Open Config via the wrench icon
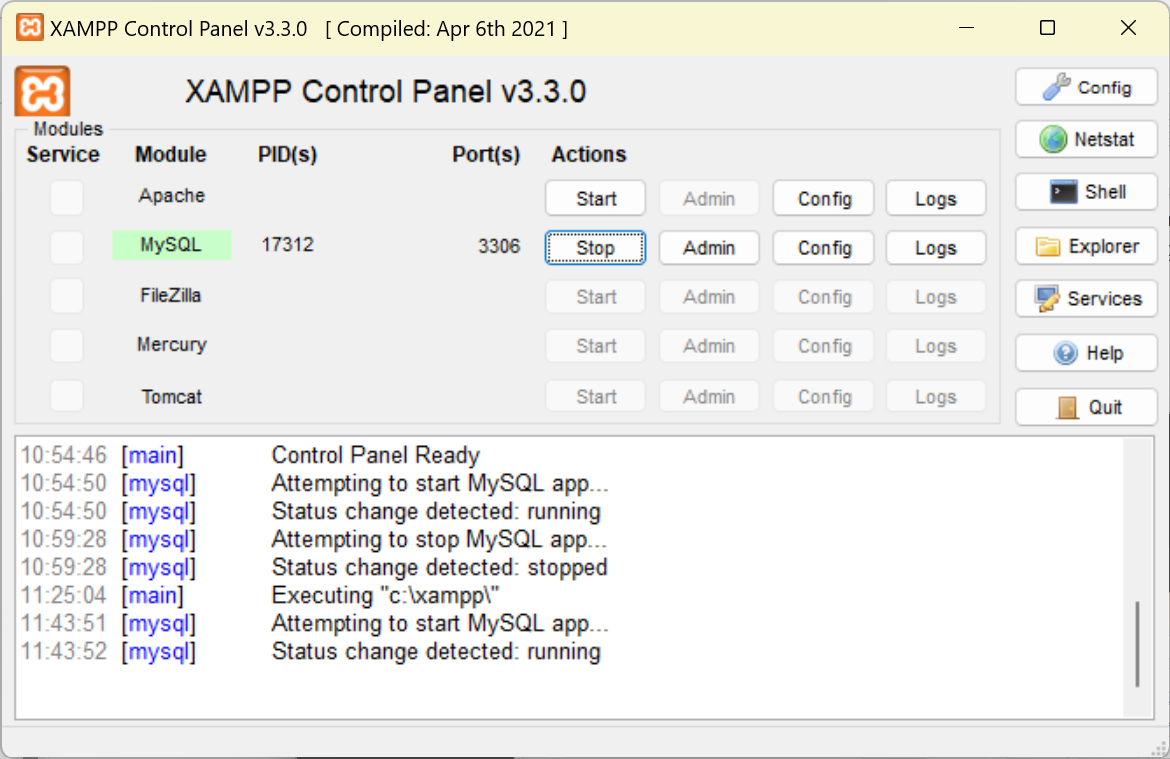1170x759 pixels. point(1057,88)
